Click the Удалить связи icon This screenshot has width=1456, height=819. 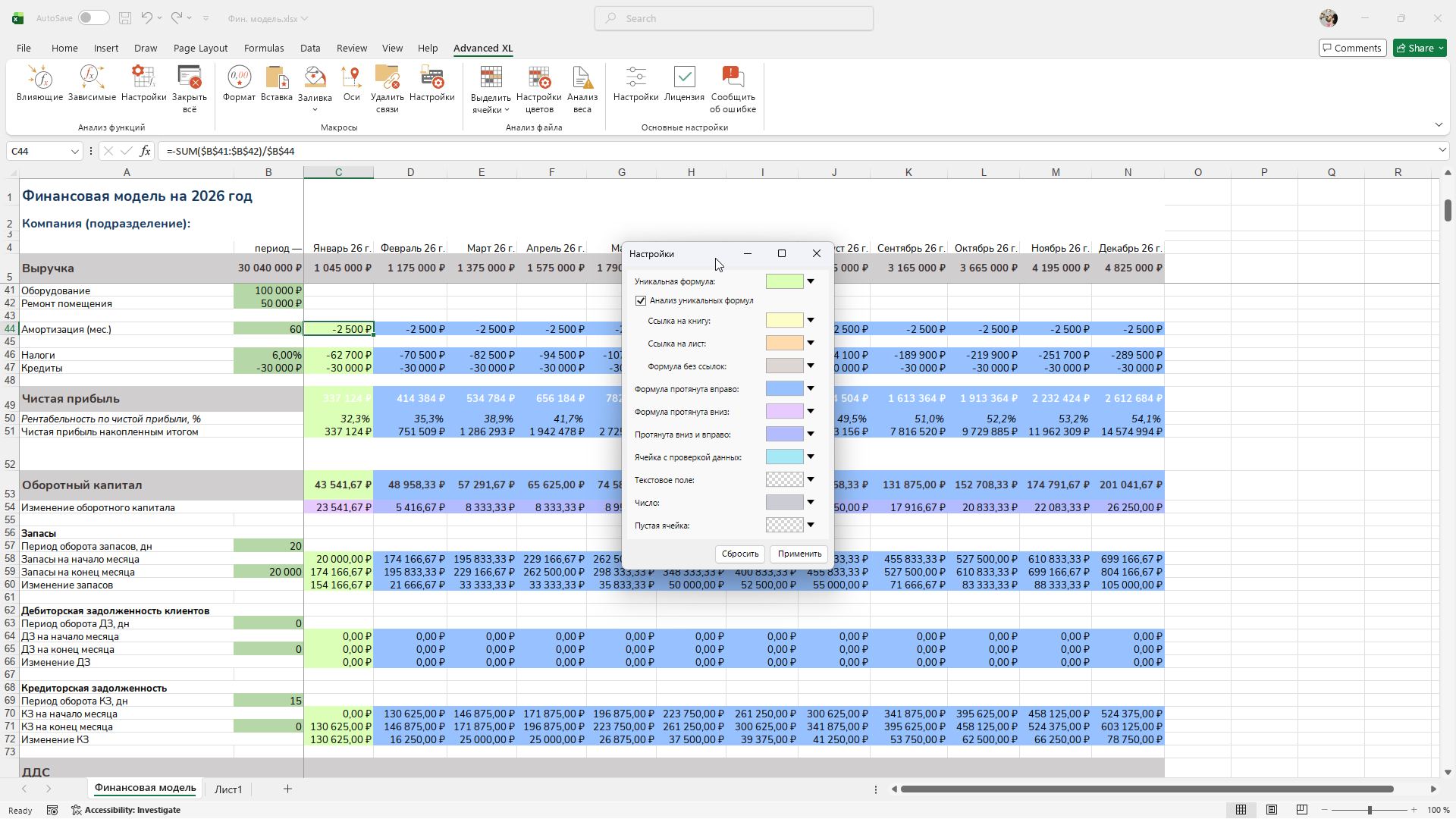pyautogui.click(x=387, y=77)
